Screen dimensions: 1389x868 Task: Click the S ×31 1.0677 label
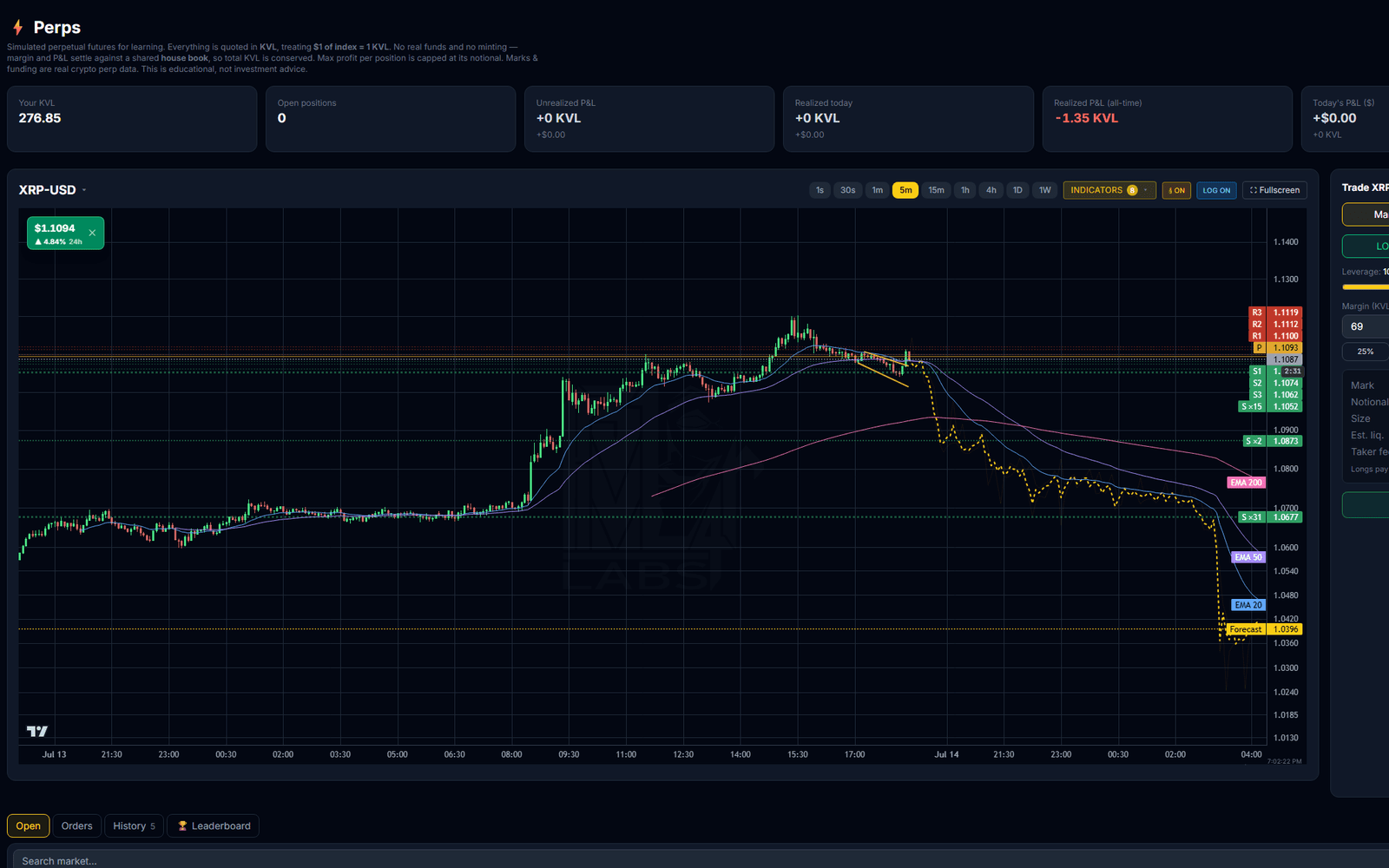(x=1270, y=517)
